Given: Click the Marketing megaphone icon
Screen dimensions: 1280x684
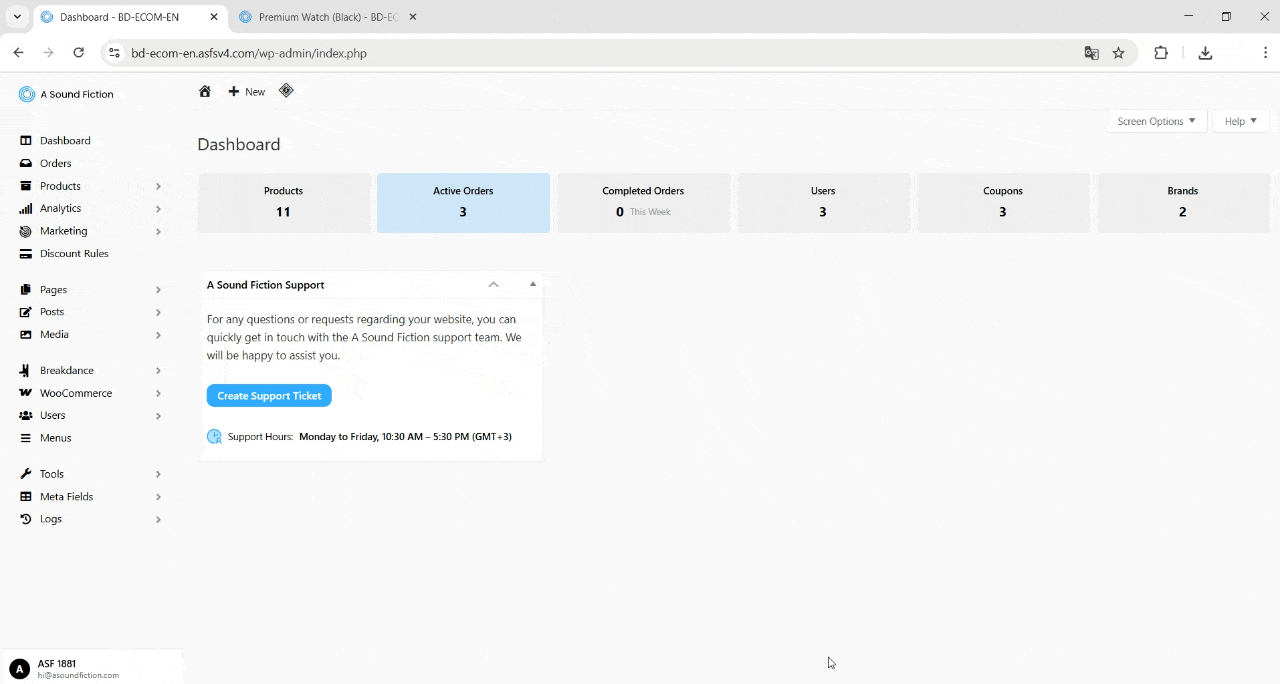Looking at the screenshot, I should click(26, 231).
